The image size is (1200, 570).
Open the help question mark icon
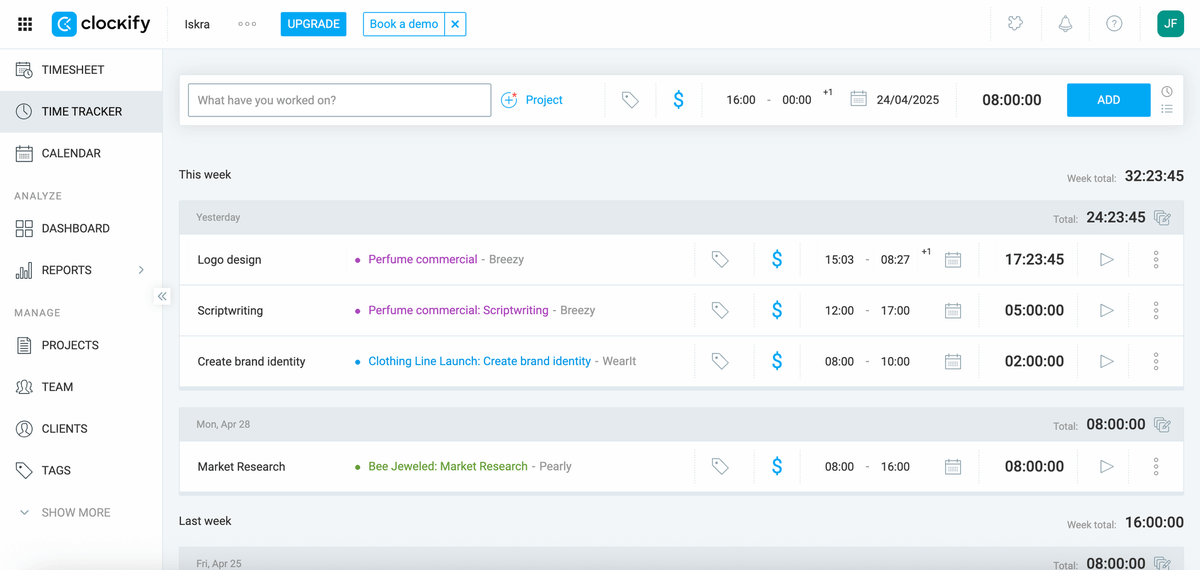(1114, 24)
